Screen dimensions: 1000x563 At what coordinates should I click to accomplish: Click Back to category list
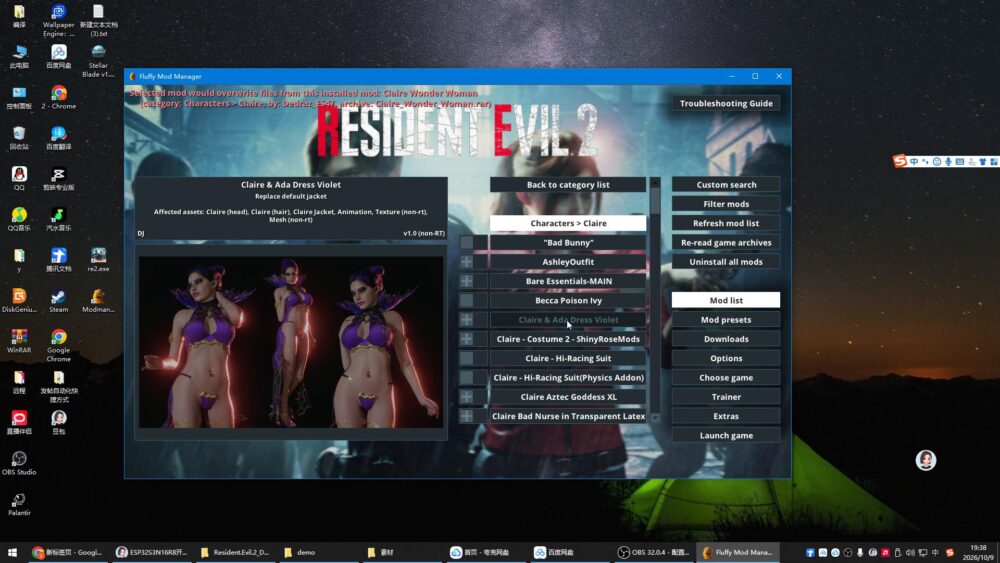pyautogui.click(x=568, y=184)
